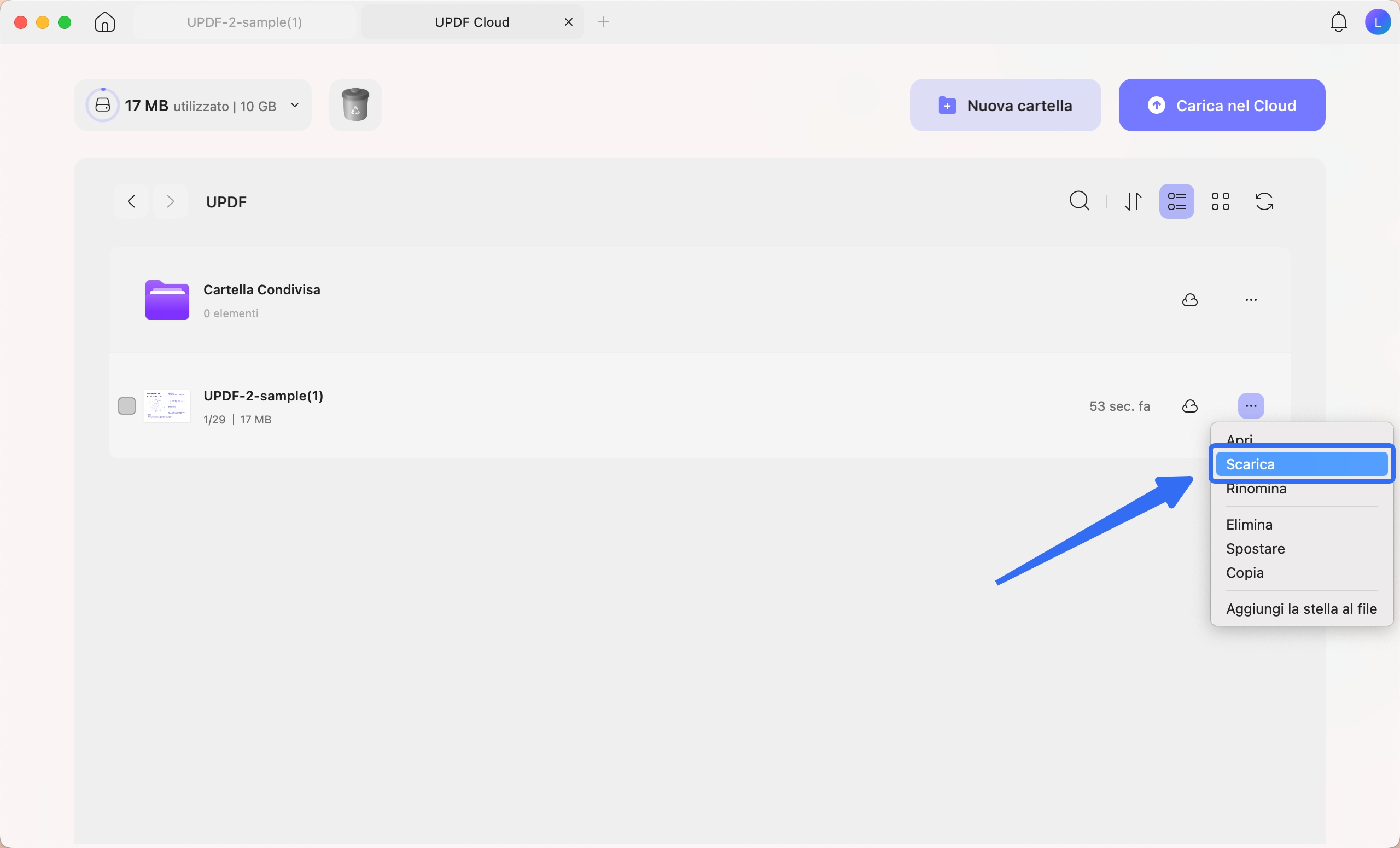This screenshot has width=1400, height=848.
Task: Click the 53 sec. fa timestamp
Action: 1119,406
